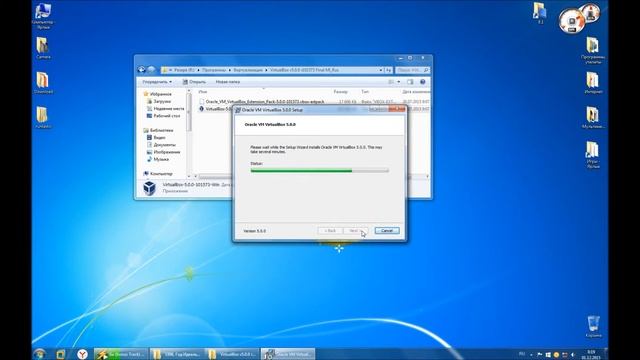Open the Мультимедиа folder on desktop

pos(593,118)
